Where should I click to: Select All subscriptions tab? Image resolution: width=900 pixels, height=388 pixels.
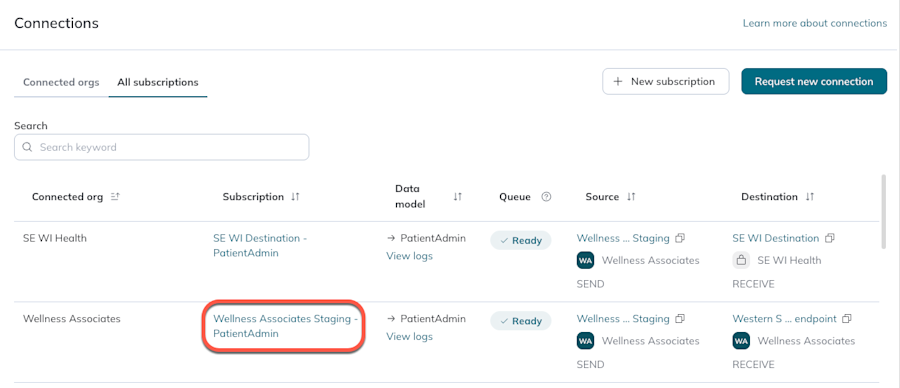(158, 82)
